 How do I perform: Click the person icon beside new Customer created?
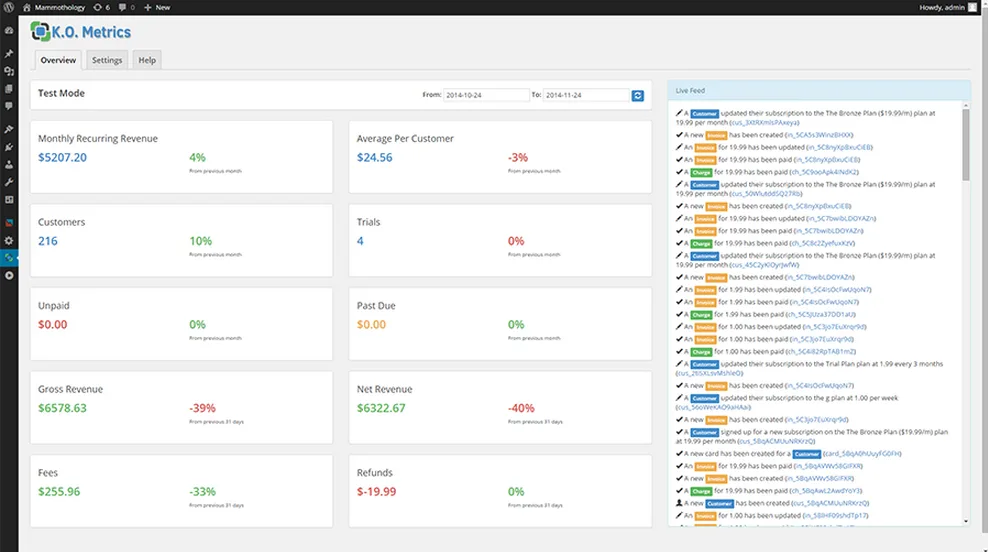pos(679,503)
